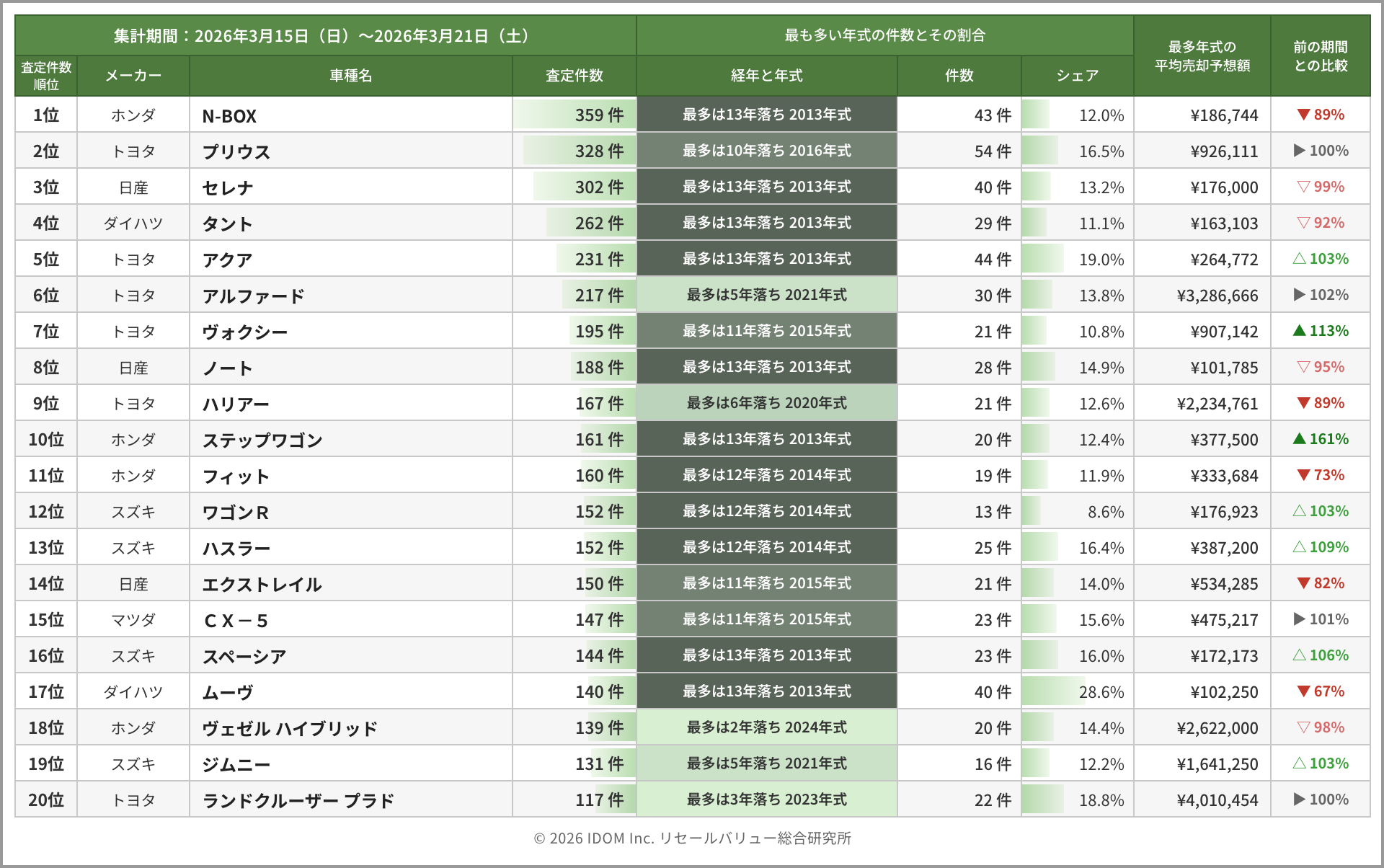Click the gray right arrow in プリウス row

(x=1299, y=151)
